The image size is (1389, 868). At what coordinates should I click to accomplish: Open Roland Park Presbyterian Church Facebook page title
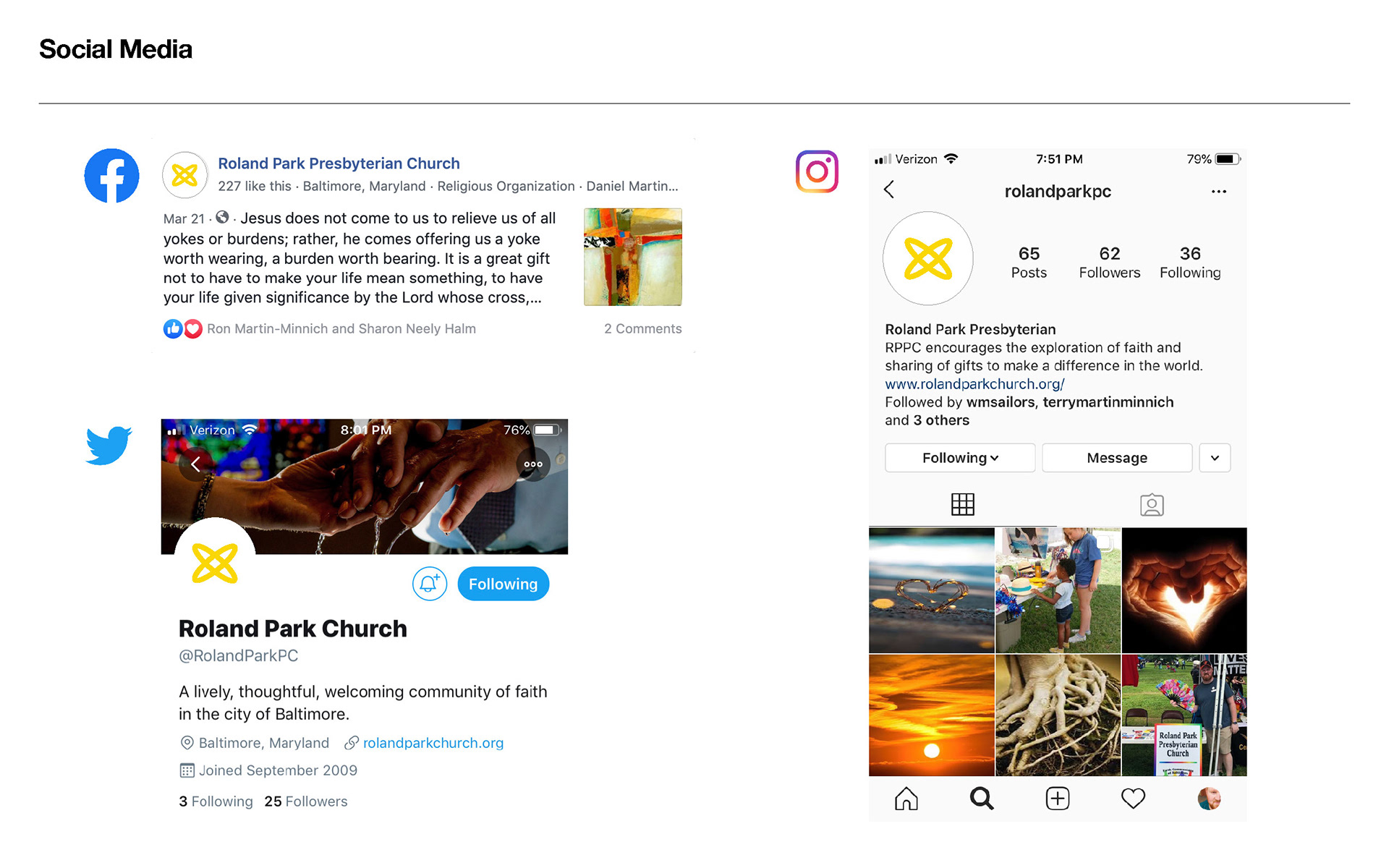(339, 163)
